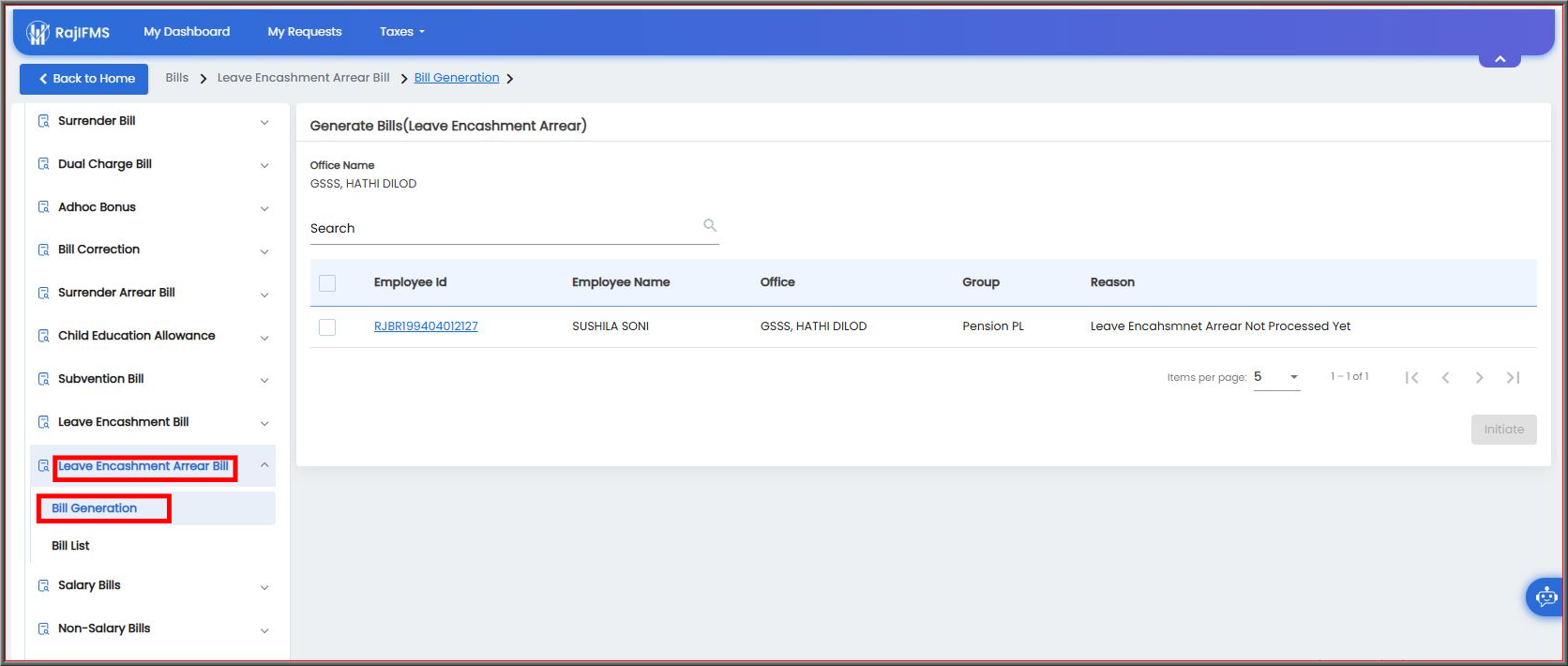Viewport: 1568px width, 666px height.
Task: Tick the checkbox for SUSHILA SONI row
Action: pos(327,327)
